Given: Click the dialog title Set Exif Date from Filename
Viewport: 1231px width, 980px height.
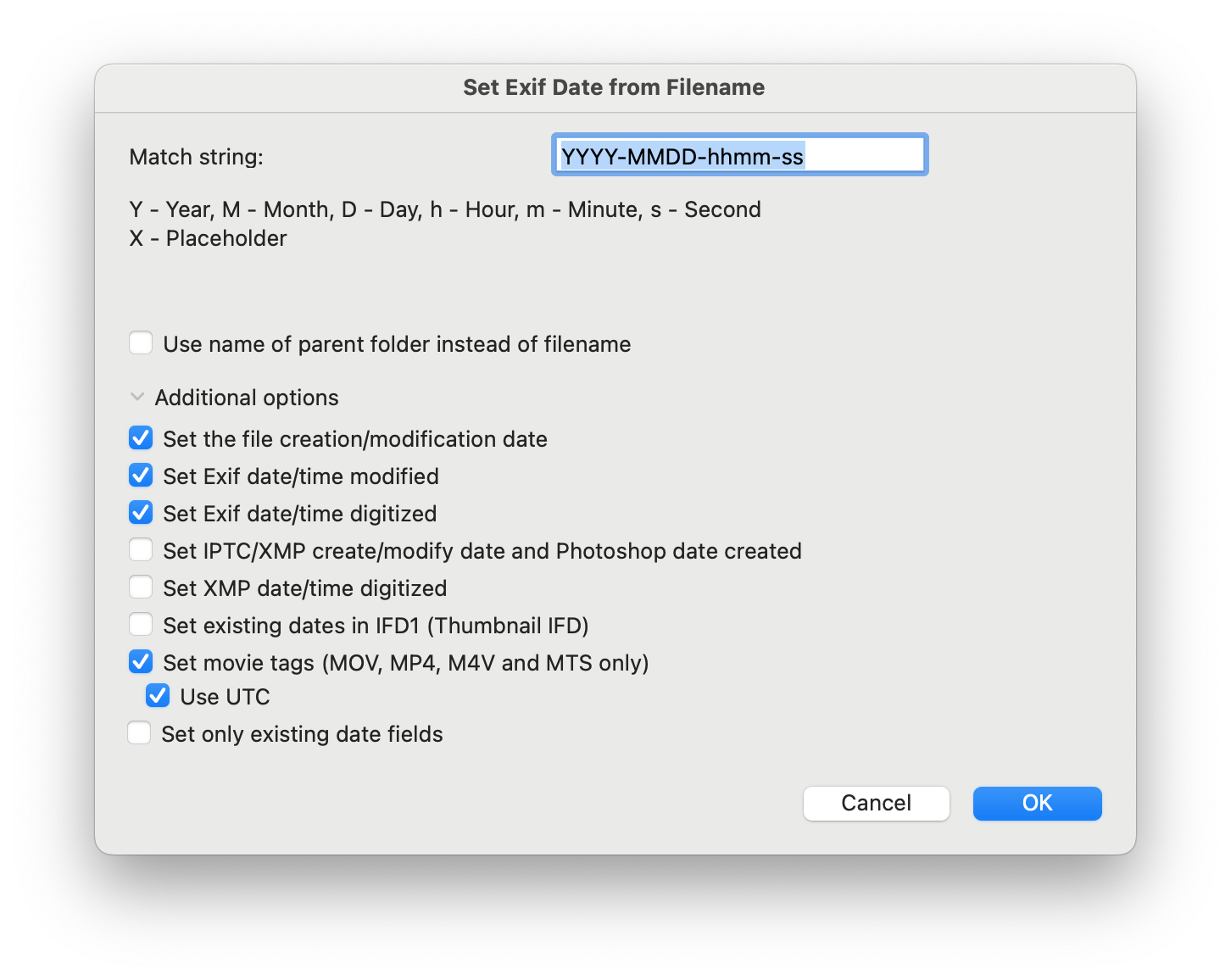Looking at the screenshot, I should pos(614,87).
